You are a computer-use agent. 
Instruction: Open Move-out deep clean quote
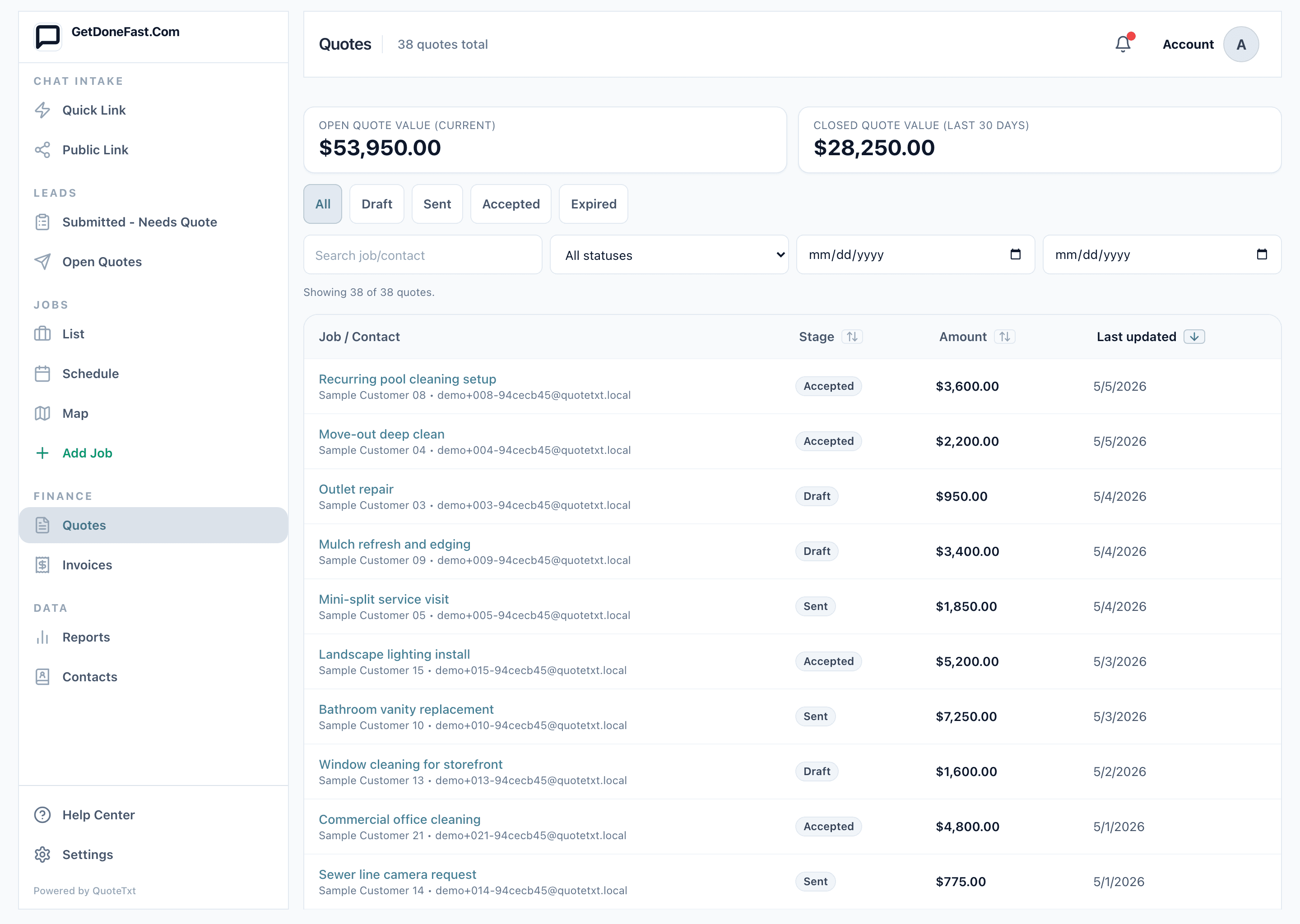[x=381, y=434]
